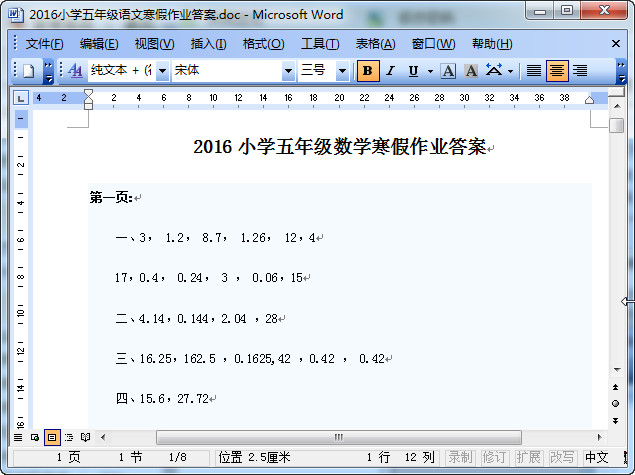Open the 文件(F) menu
The image size is (635, 475).
point(45,44)
